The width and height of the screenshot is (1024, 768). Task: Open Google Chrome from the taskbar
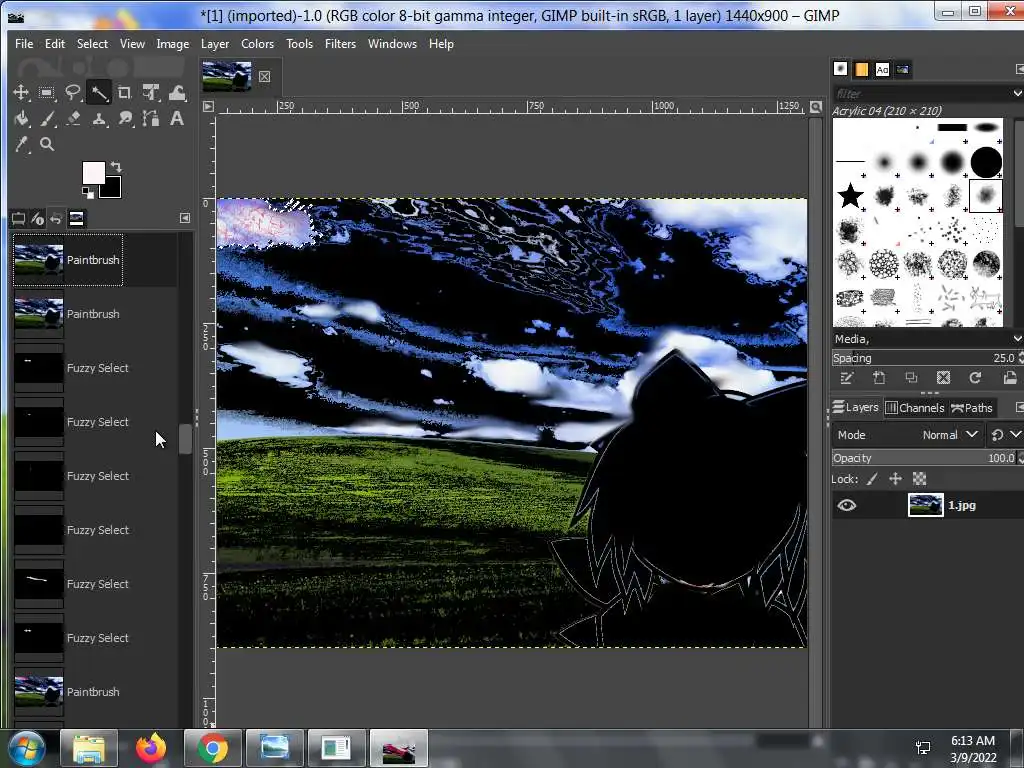pyautogui.click(x=213, y=748)
